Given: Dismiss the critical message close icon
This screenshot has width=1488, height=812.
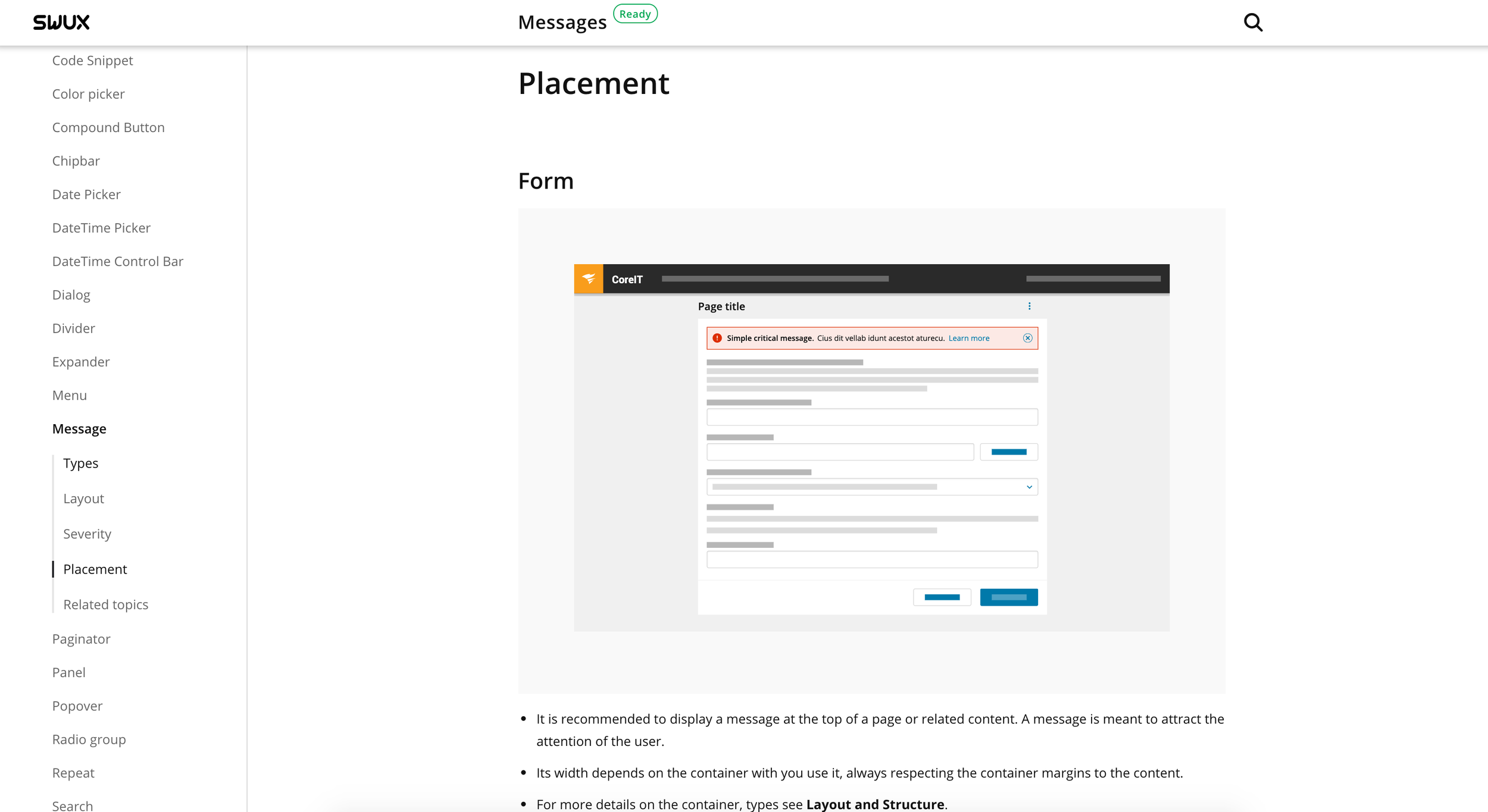Looking at the screenshot, I should tap(1027, 338).
